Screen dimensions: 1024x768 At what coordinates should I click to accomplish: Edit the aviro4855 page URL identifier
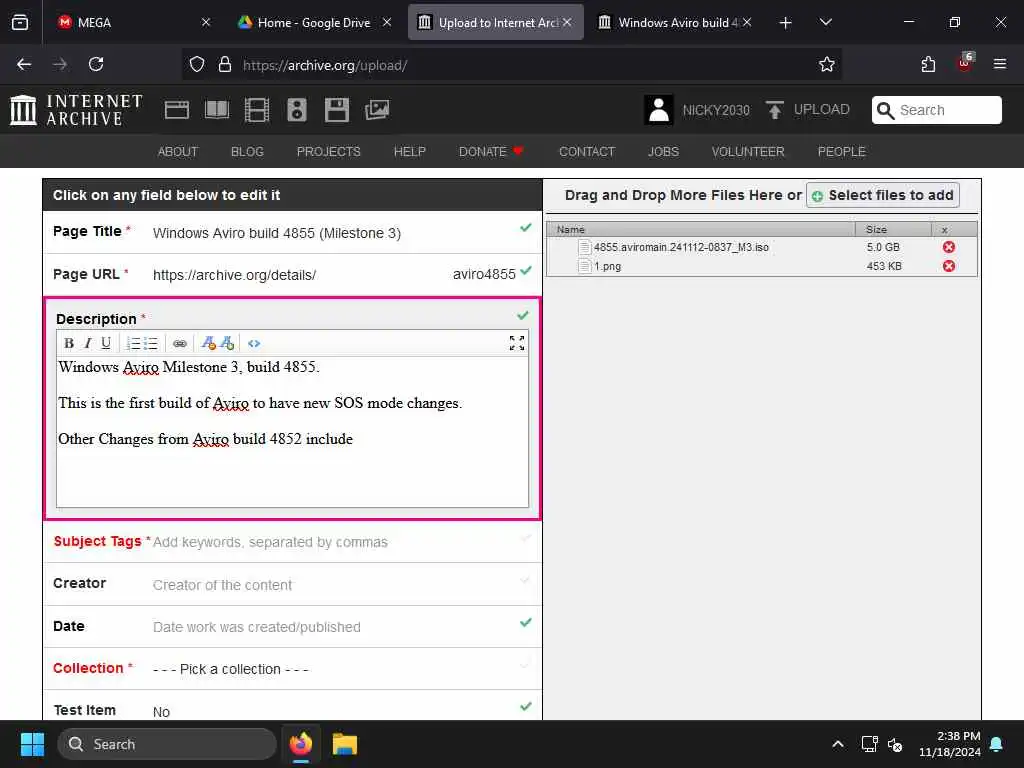[x=484, y=274]
